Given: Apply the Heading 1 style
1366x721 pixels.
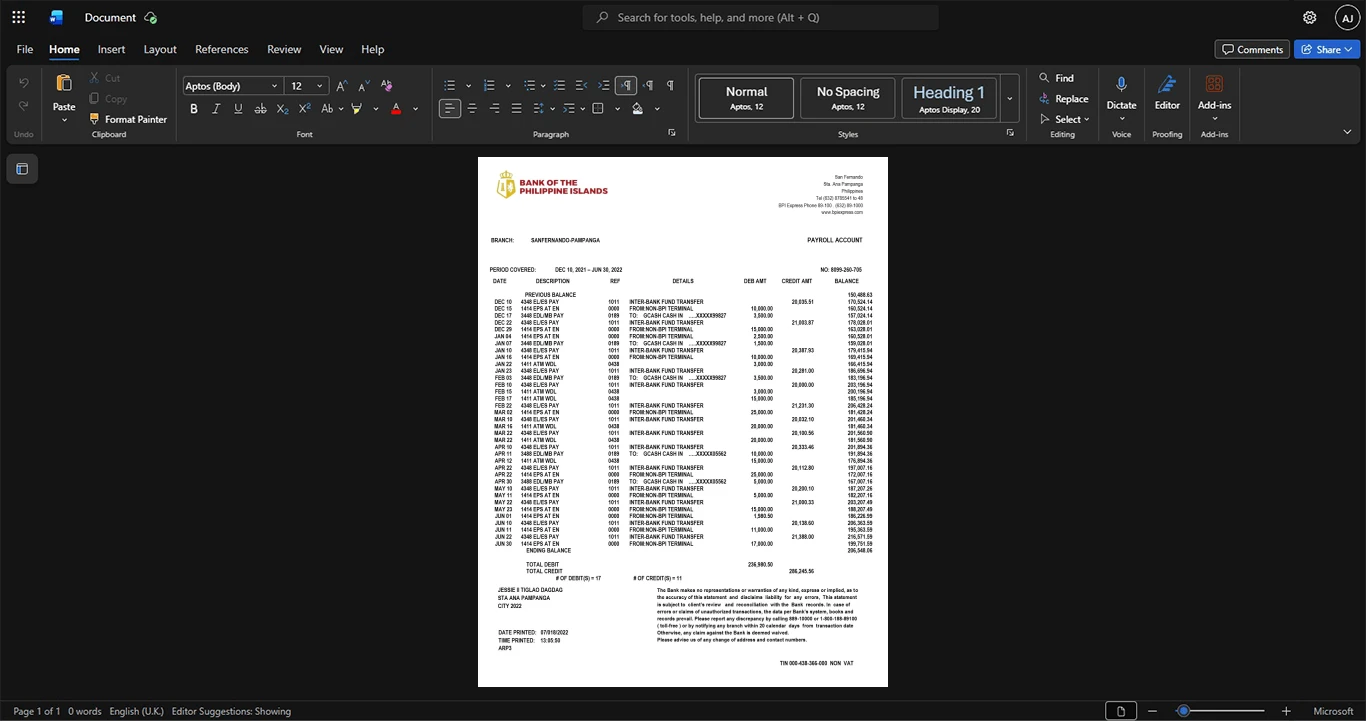Looking at the screenshot, I should [949, 99].
